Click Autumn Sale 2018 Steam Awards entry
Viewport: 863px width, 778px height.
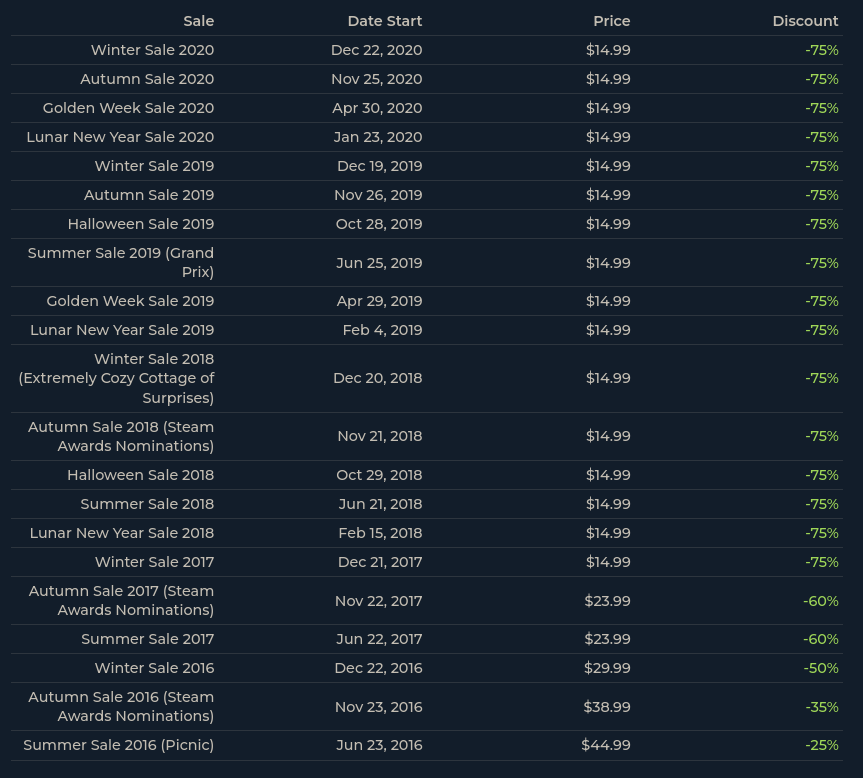tap(121, 436)
